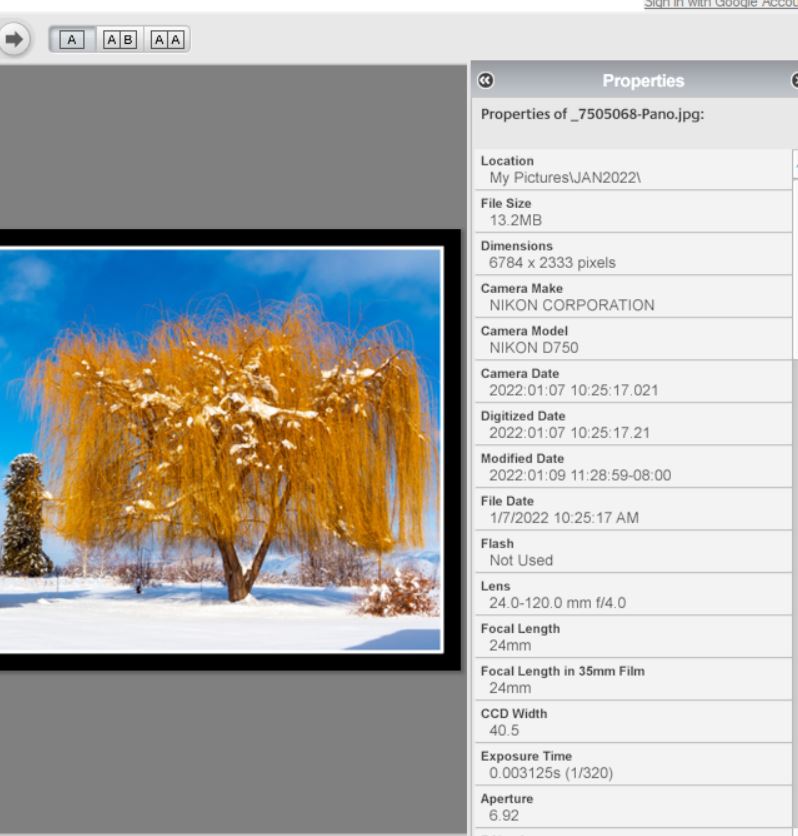798x836 pixels.
Task: Select the Exposure Time property row
Action: [630, 764]
